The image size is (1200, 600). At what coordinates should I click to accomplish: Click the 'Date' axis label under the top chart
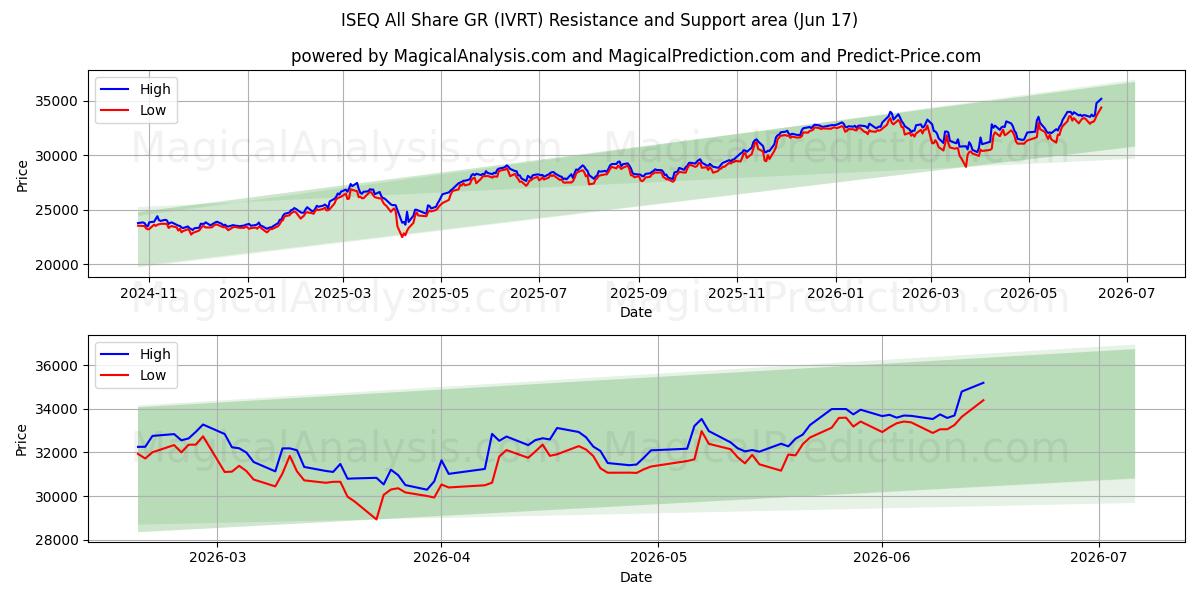(636, 313)
